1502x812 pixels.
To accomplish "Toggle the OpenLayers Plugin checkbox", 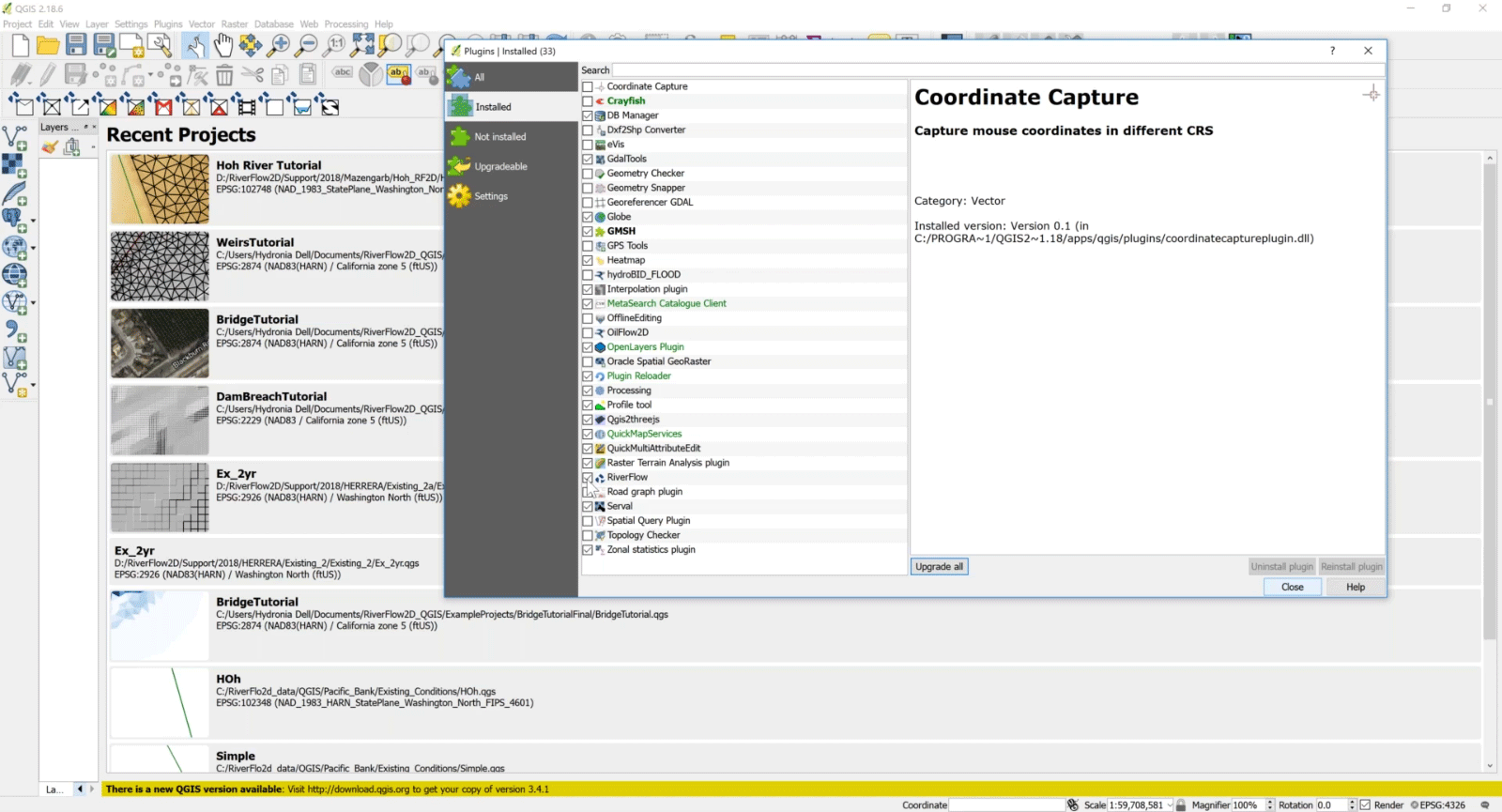I will pyautogui.click(x=588, y=347).
